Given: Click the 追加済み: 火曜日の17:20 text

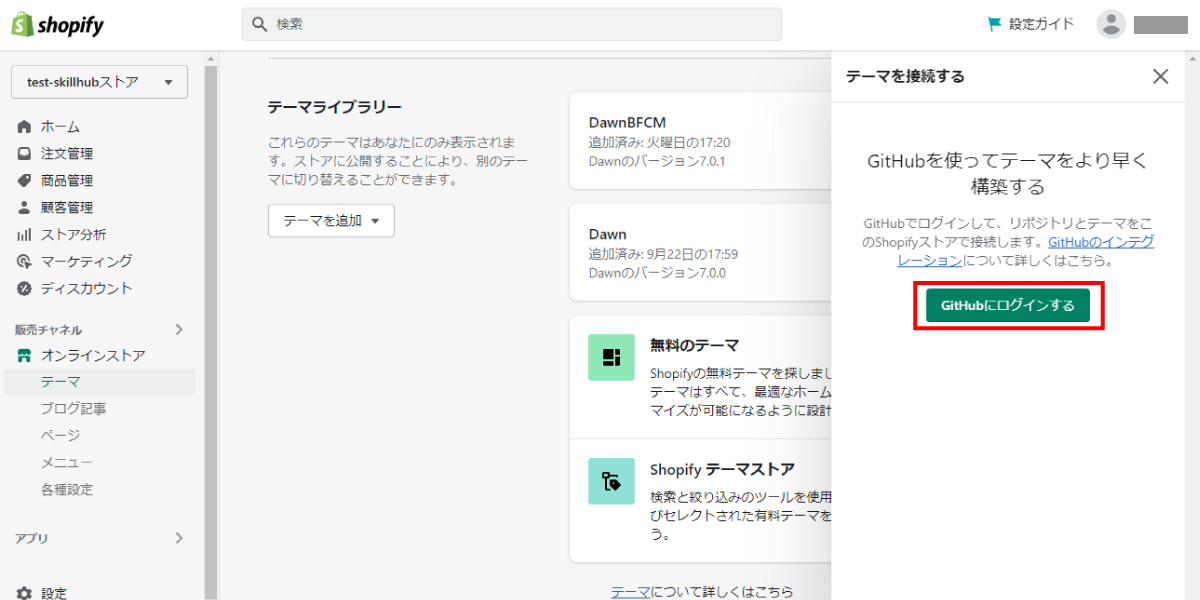Looking at the screenshot, I should (x=659, y=143).
